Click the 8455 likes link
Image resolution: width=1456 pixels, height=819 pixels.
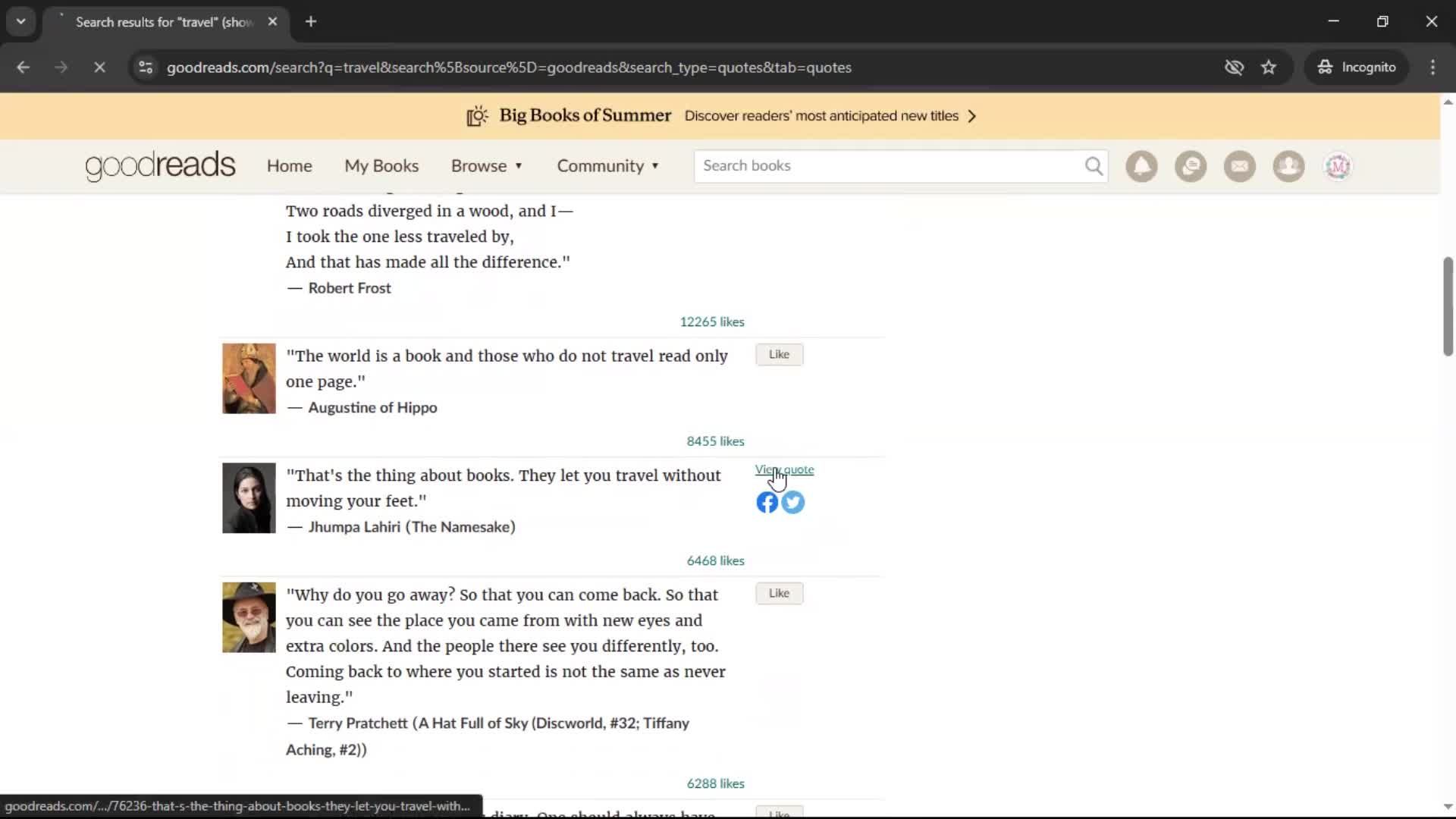click(x=715, y=441)
